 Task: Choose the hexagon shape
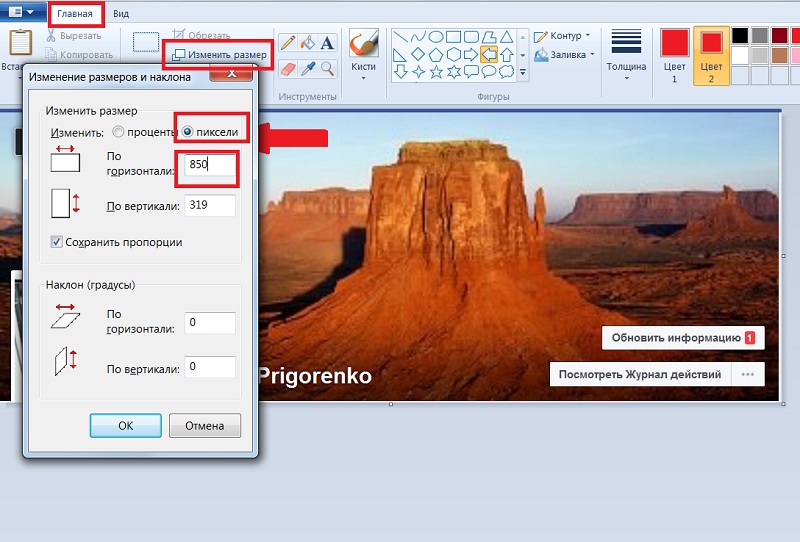454,54
